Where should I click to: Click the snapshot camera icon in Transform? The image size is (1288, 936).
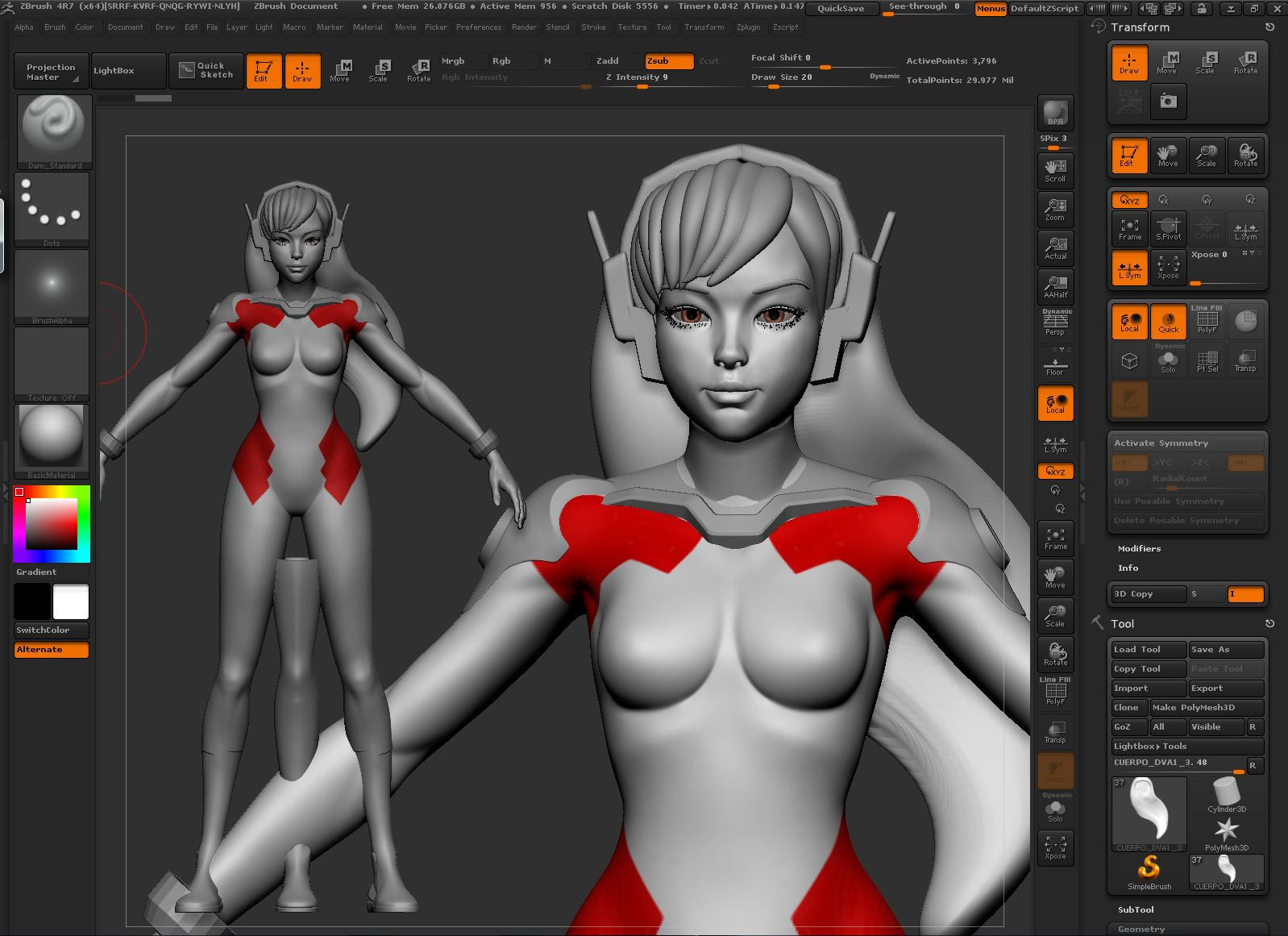coord(1168,102)
